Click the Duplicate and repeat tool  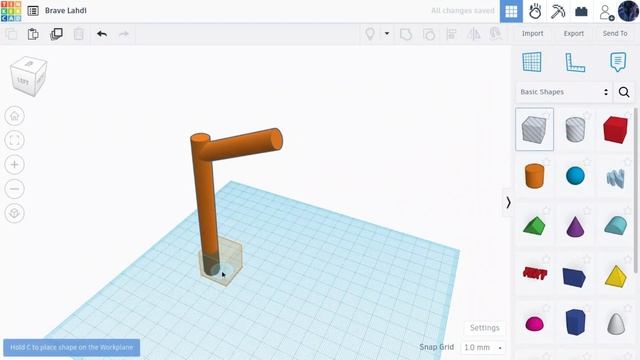tap(56, 34)
